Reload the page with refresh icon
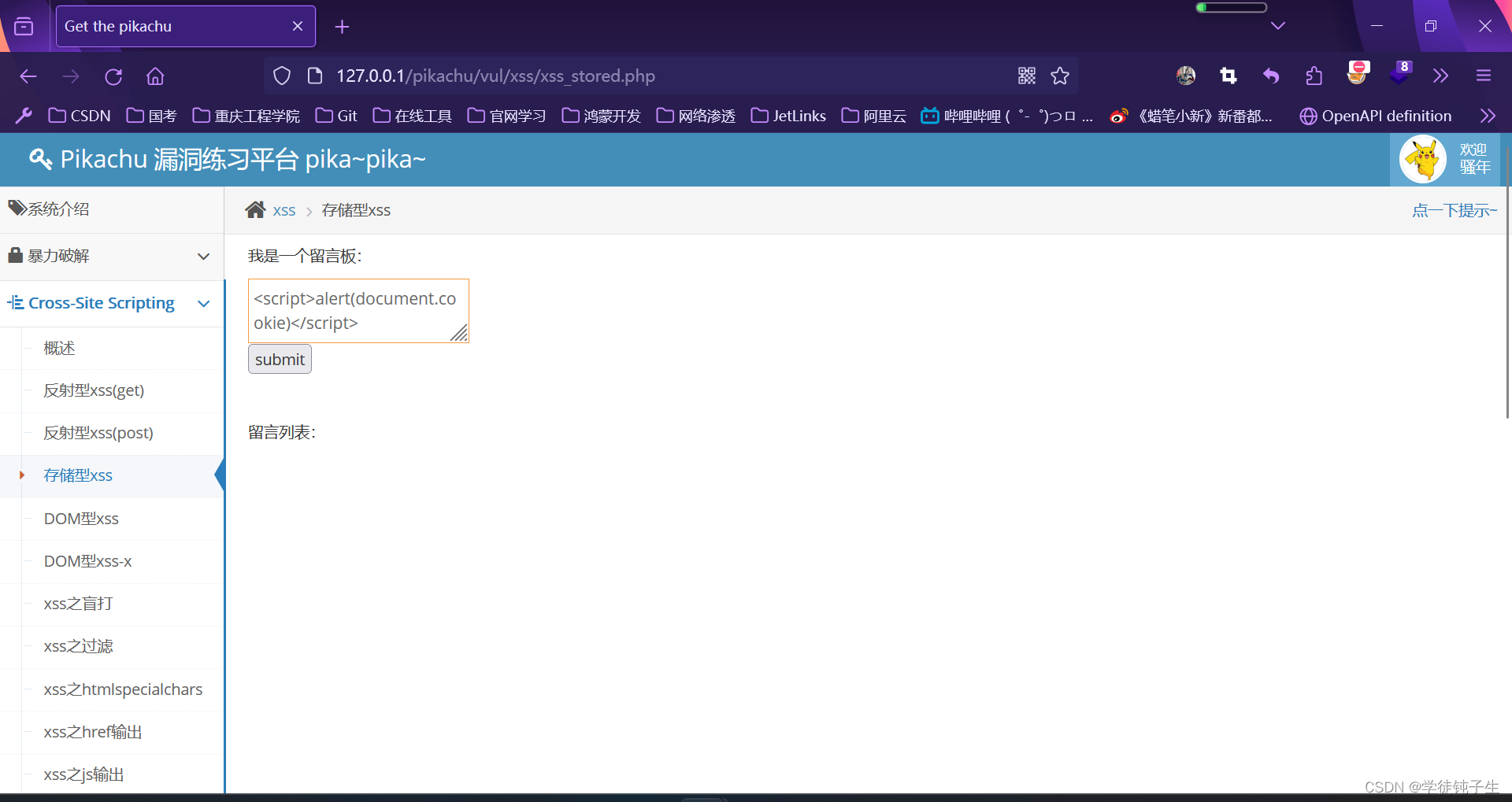 (113, 76)
